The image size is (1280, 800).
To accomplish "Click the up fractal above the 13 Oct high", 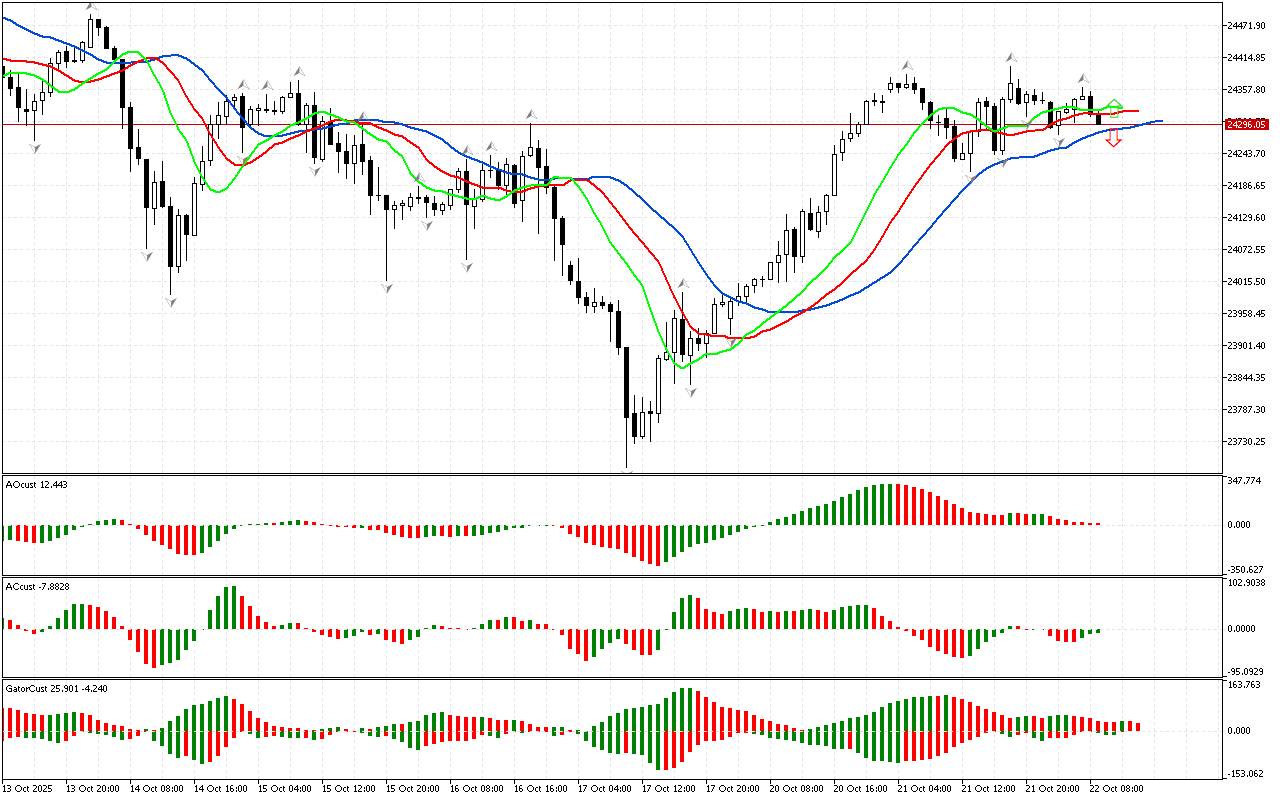I will (x=92, y=7).
